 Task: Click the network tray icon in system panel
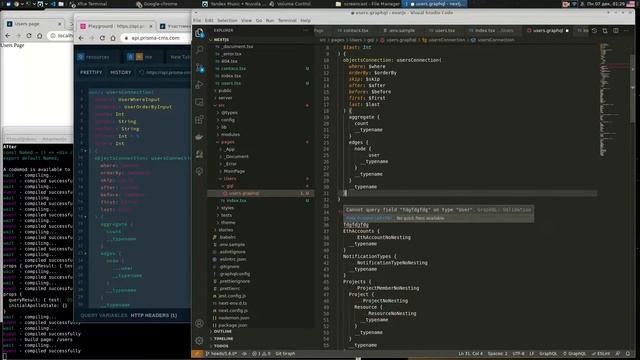pyautogui.click(x=574, y=4)
